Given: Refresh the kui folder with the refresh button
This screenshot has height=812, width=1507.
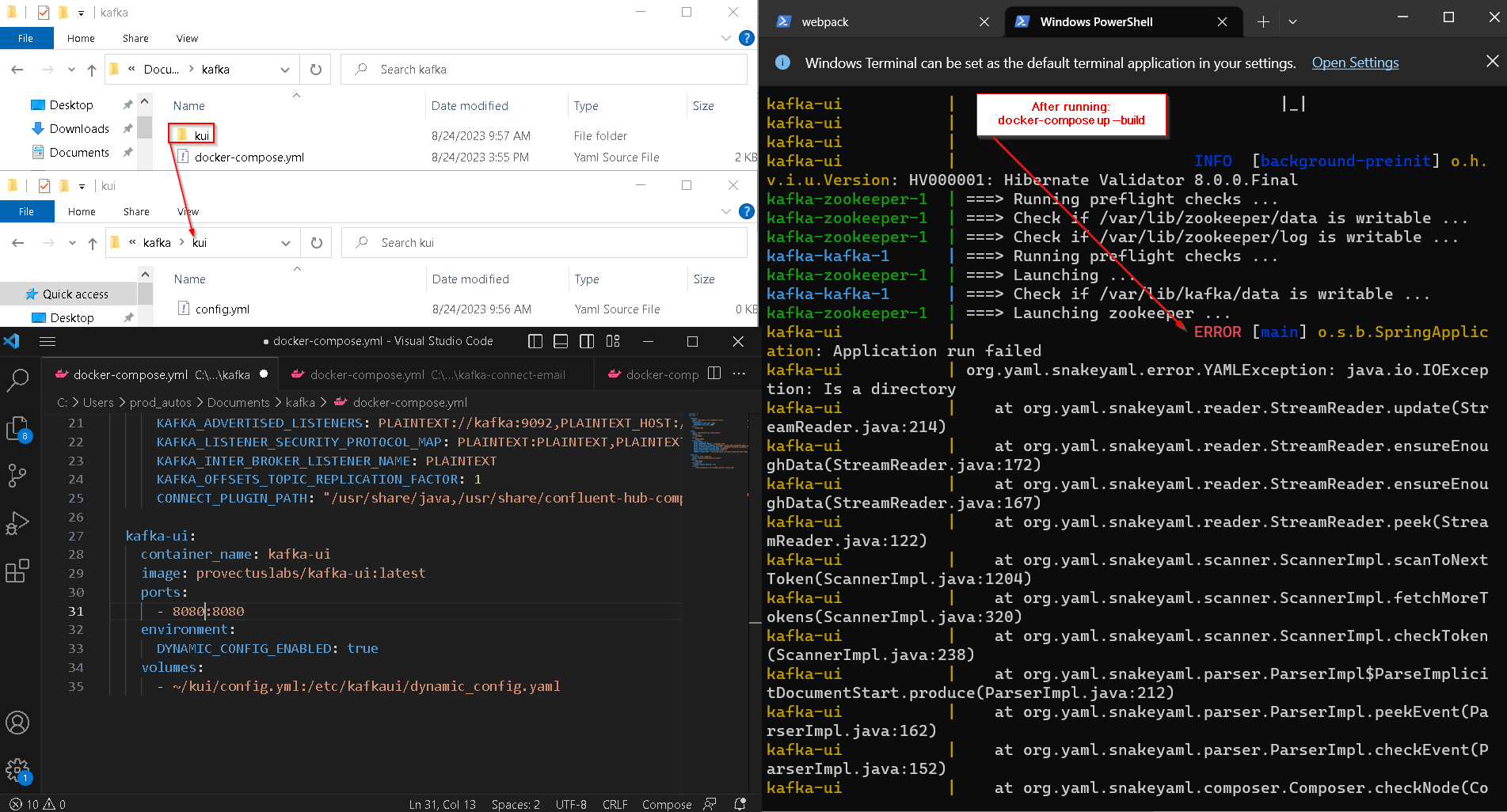Looking at the screenshot, I should [x=316, y=242].
